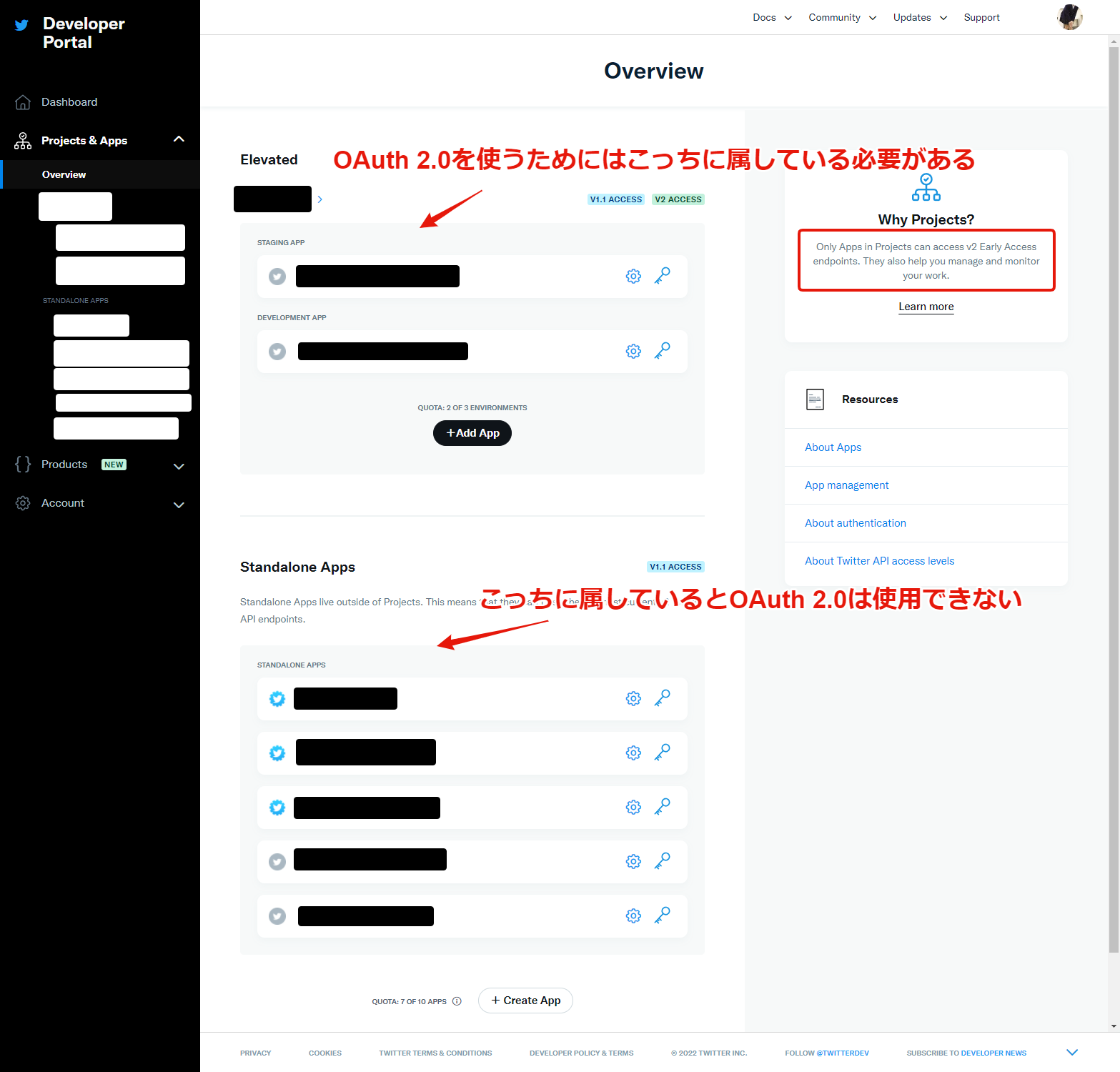The width and height of the screenshot is (1120, 1072).
Task: Click the Resources document icon
Action: click(x=816, y=399)
